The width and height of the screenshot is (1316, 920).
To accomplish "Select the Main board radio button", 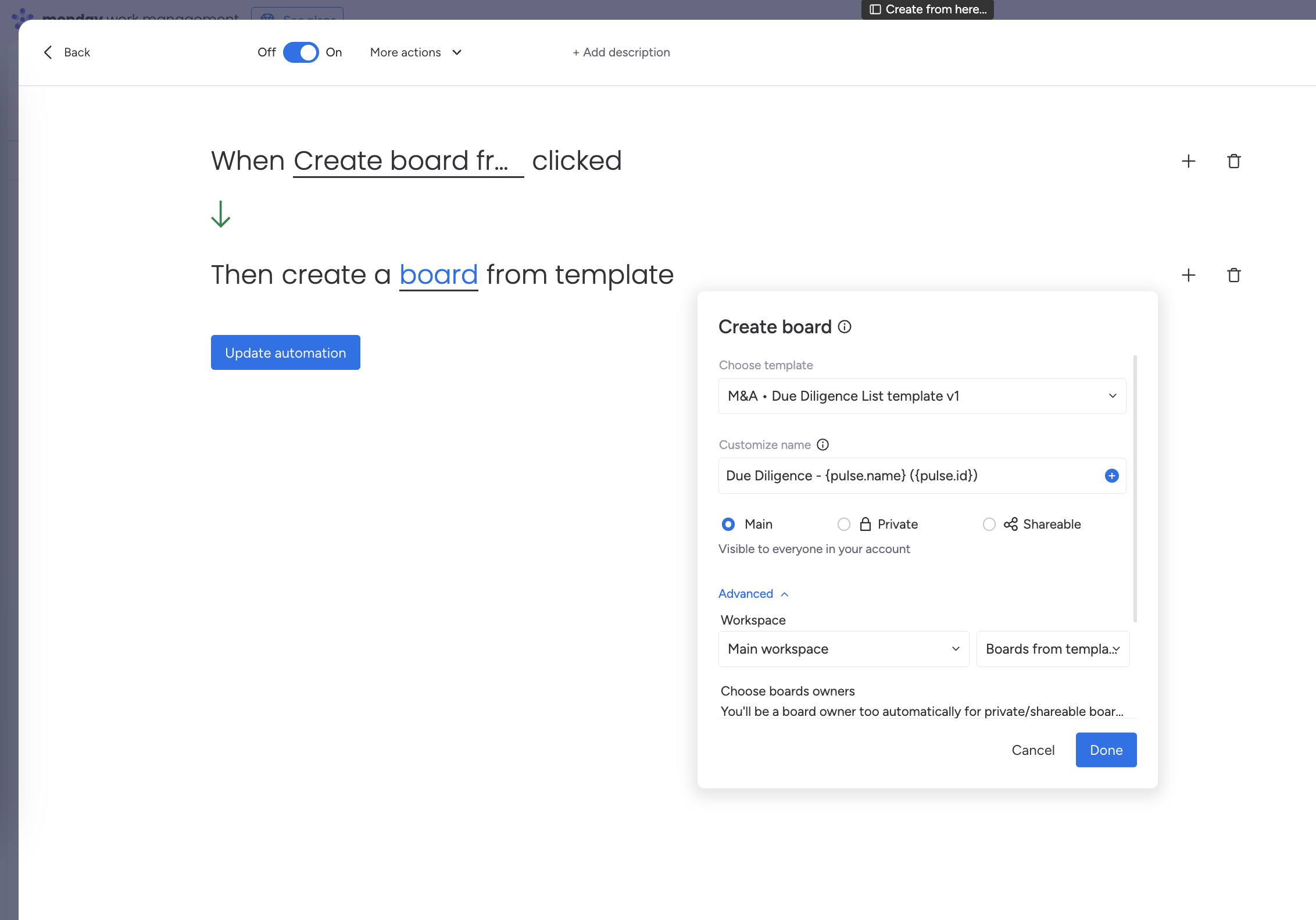I will pyautogui.click(x=728, y=525).
